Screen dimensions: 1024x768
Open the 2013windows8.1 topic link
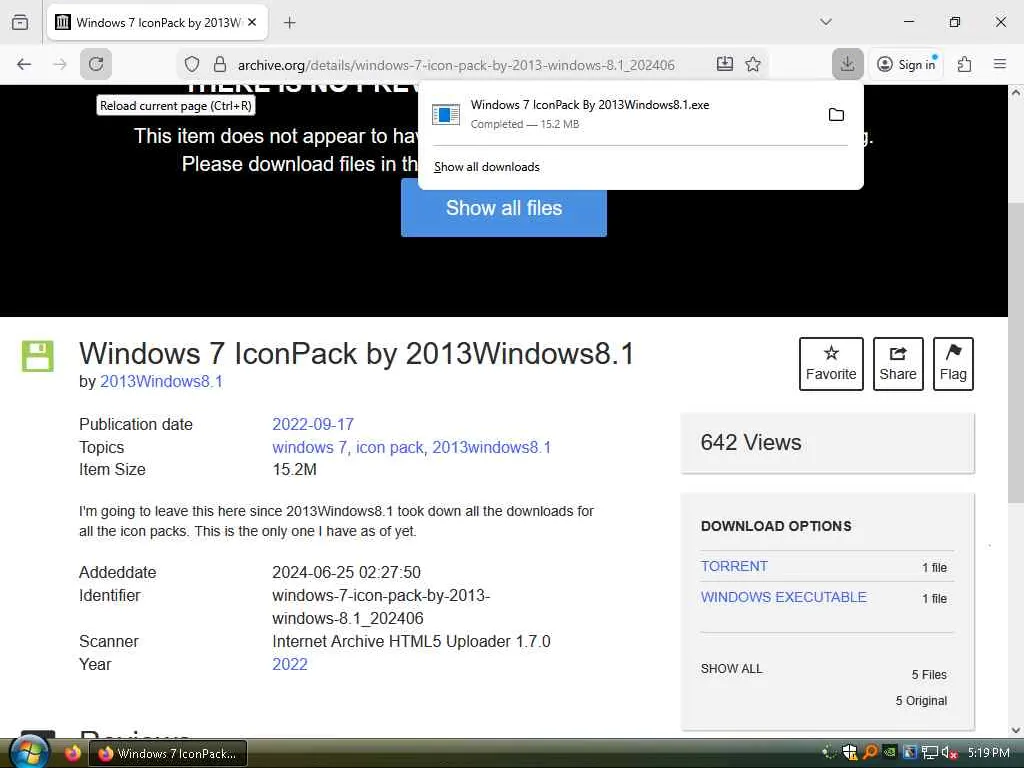(491, 447)
